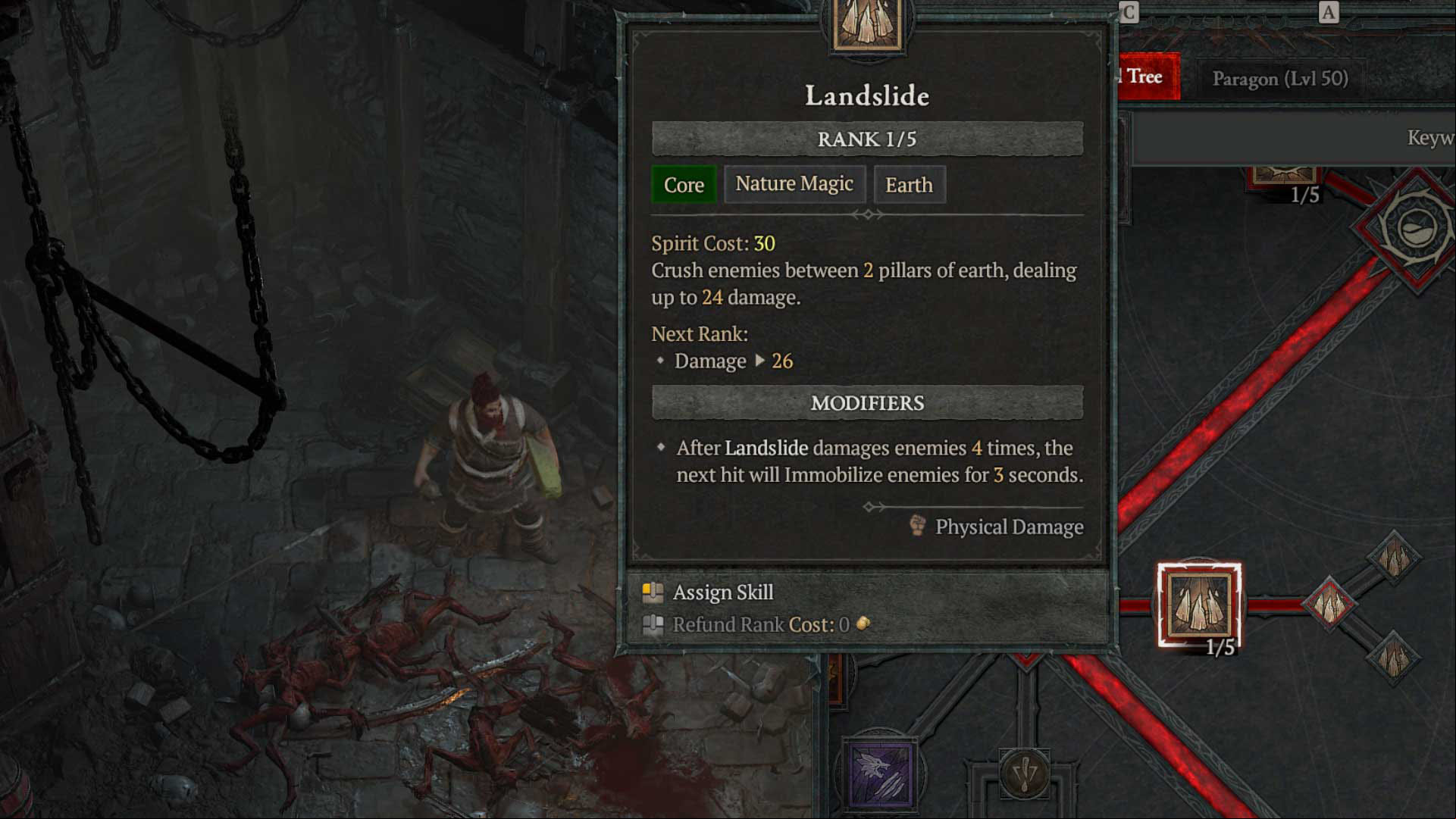Click the Core tag
Image resolution: width=1456 pixels, height=819 pixels.
point(684,185)
